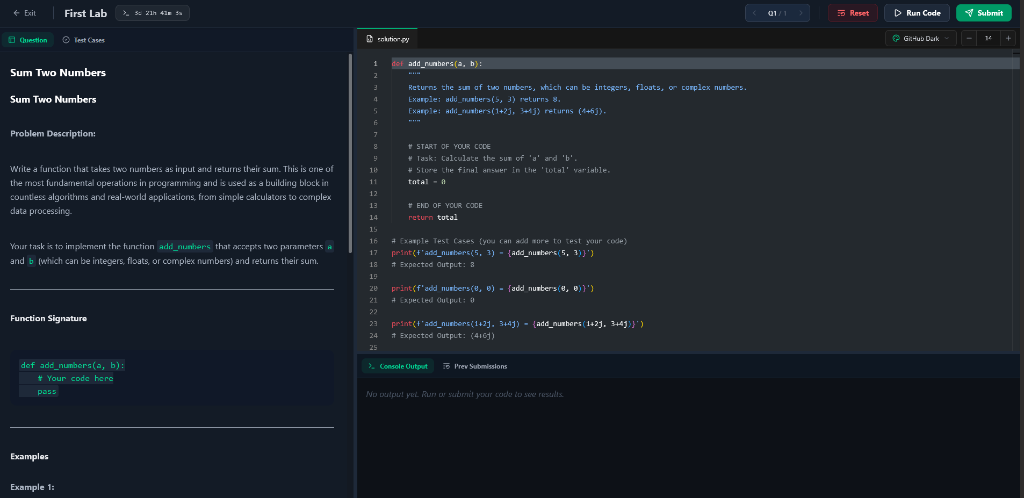Click the '# Expected Output: (4+6j)' comment
The image size is (1024, 498).
click(x=443, y=335)
